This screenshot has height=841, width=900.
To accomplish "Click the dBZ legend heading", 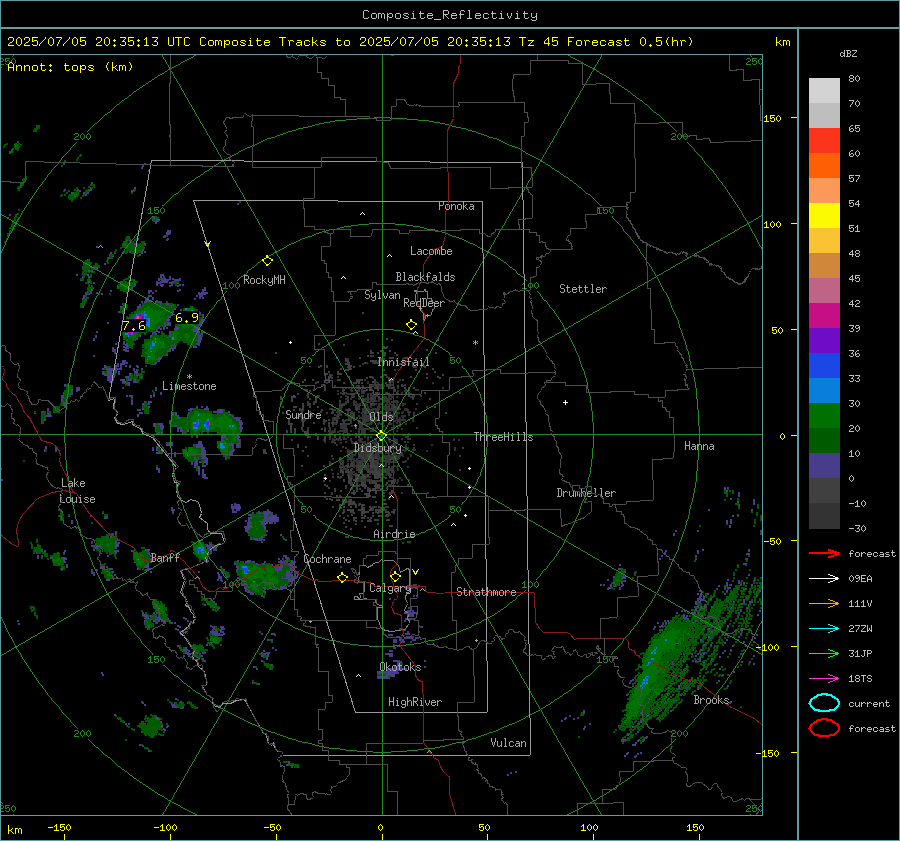I will click(x=848, y=53).
